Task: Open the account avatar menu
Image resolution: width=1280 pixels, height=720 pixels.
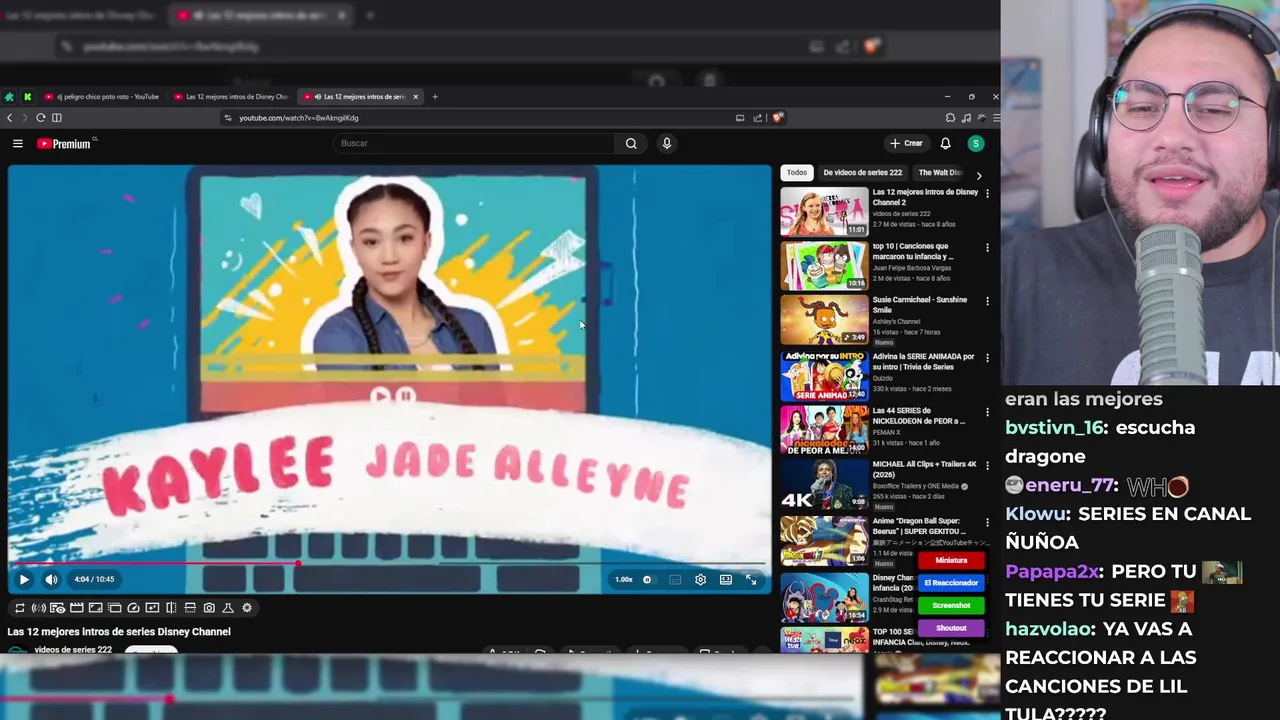Action: coord(976,143)
